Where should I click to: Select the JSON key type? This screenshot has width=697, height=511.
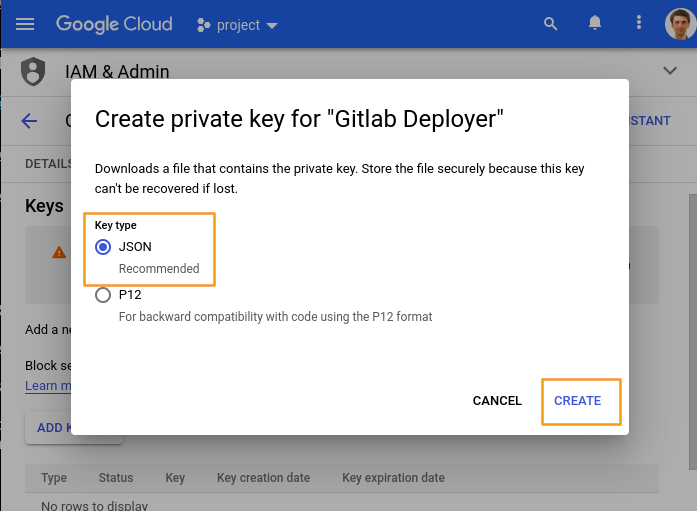[103, 247]
